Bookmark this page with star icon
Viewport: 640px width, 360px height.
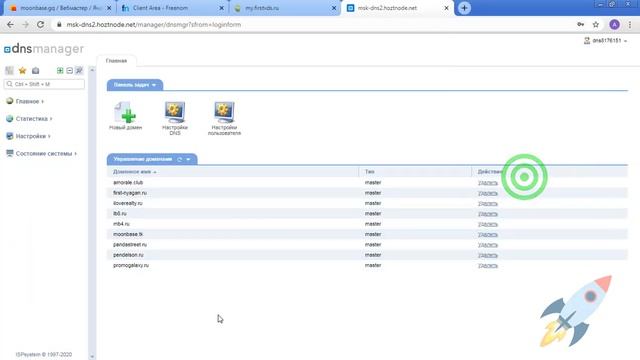point(596,24)
